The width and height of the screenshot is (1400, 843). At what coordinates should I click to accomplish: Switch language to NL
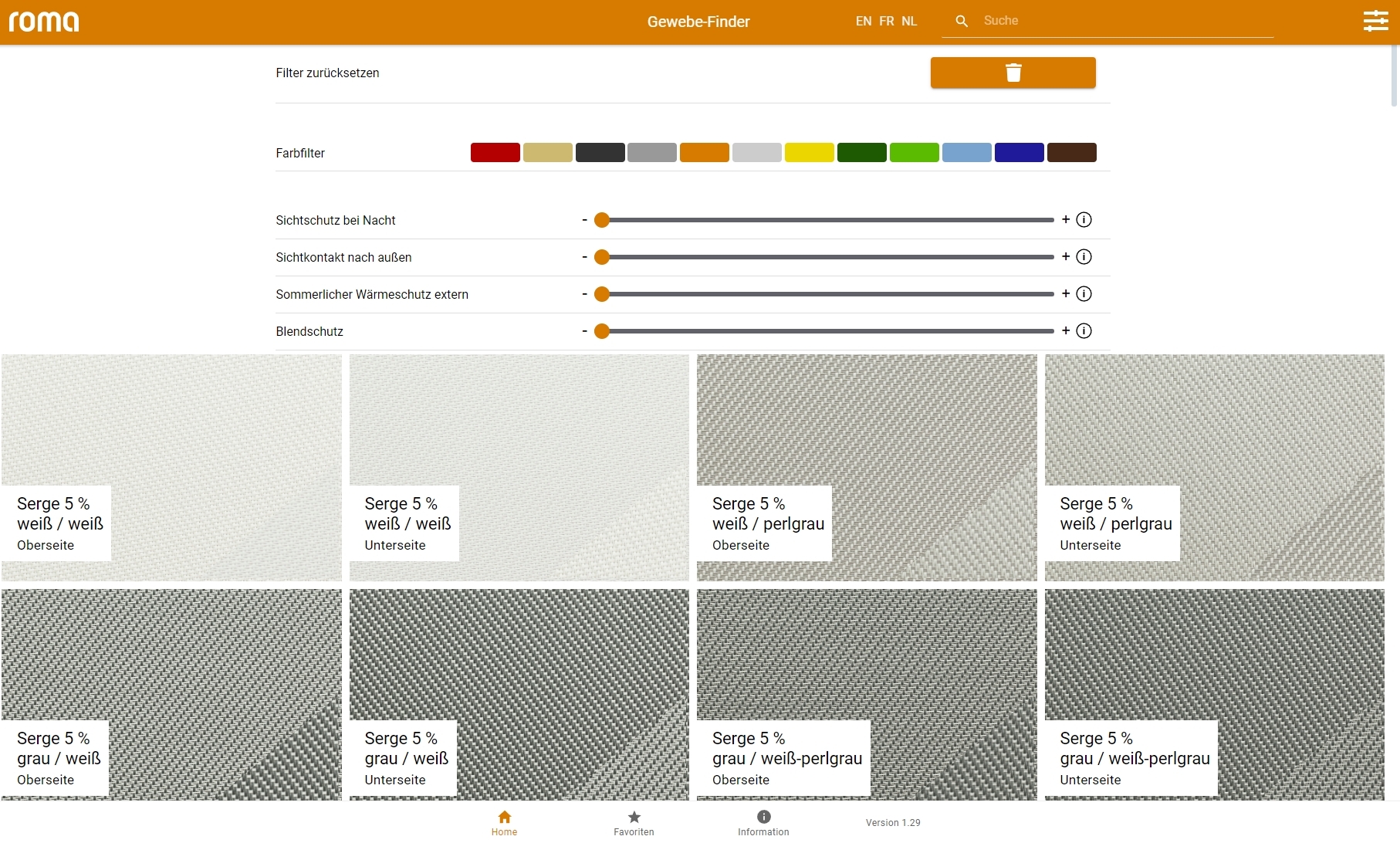[909, 22]
